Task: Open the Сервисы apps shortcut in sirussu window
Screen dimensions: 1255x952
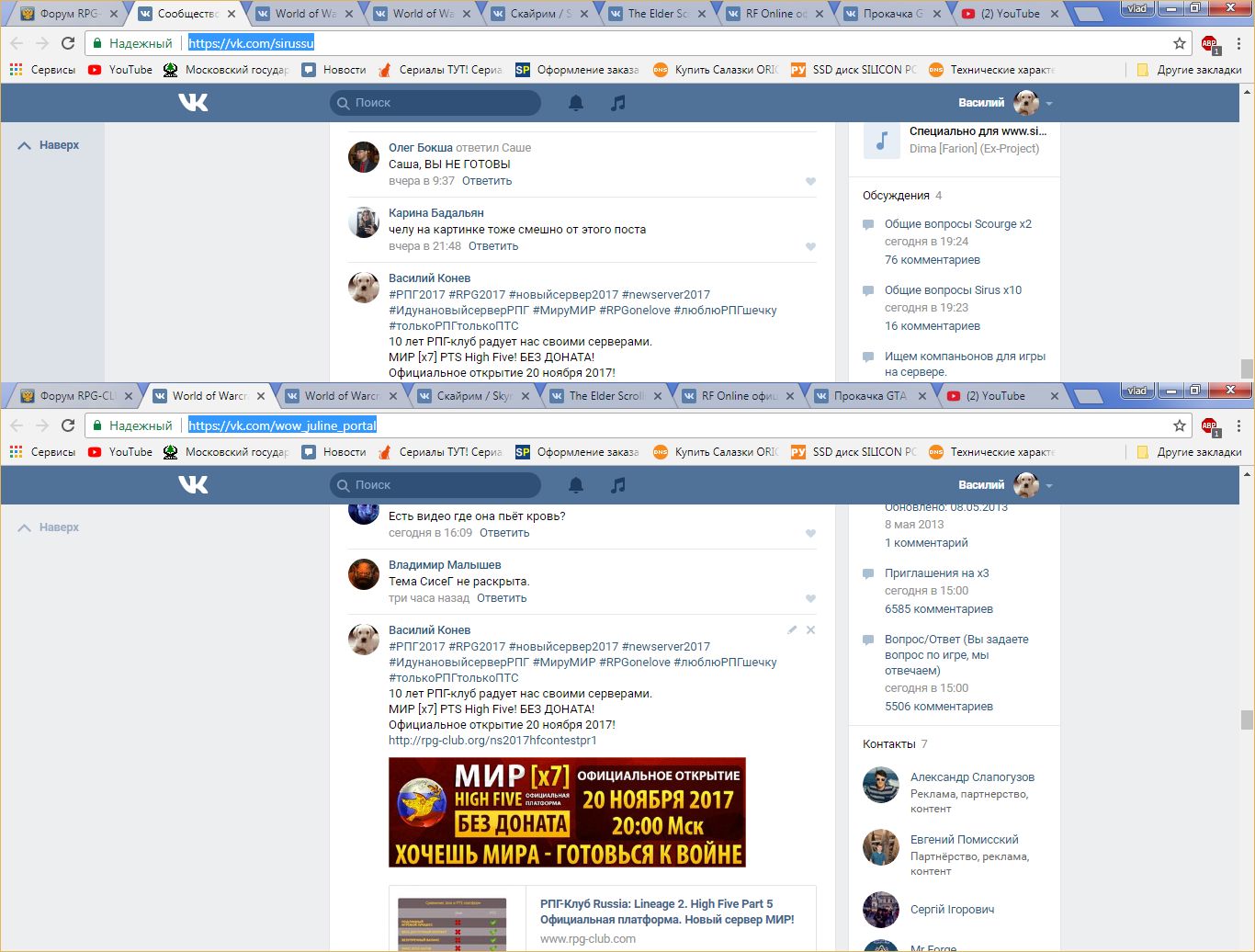Action: point(42,70)
